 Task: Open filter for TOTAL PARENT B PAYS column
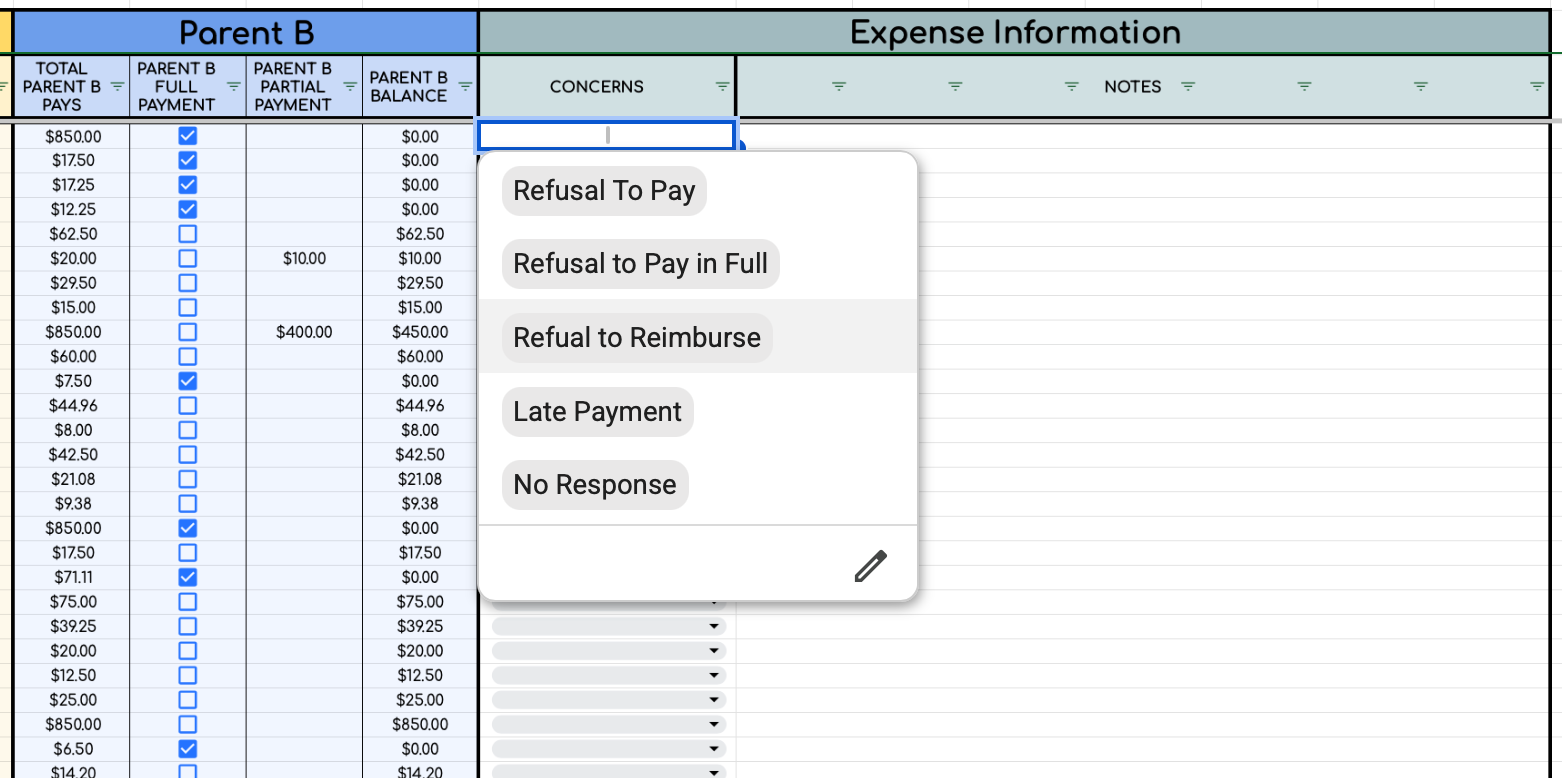(117, 86)
